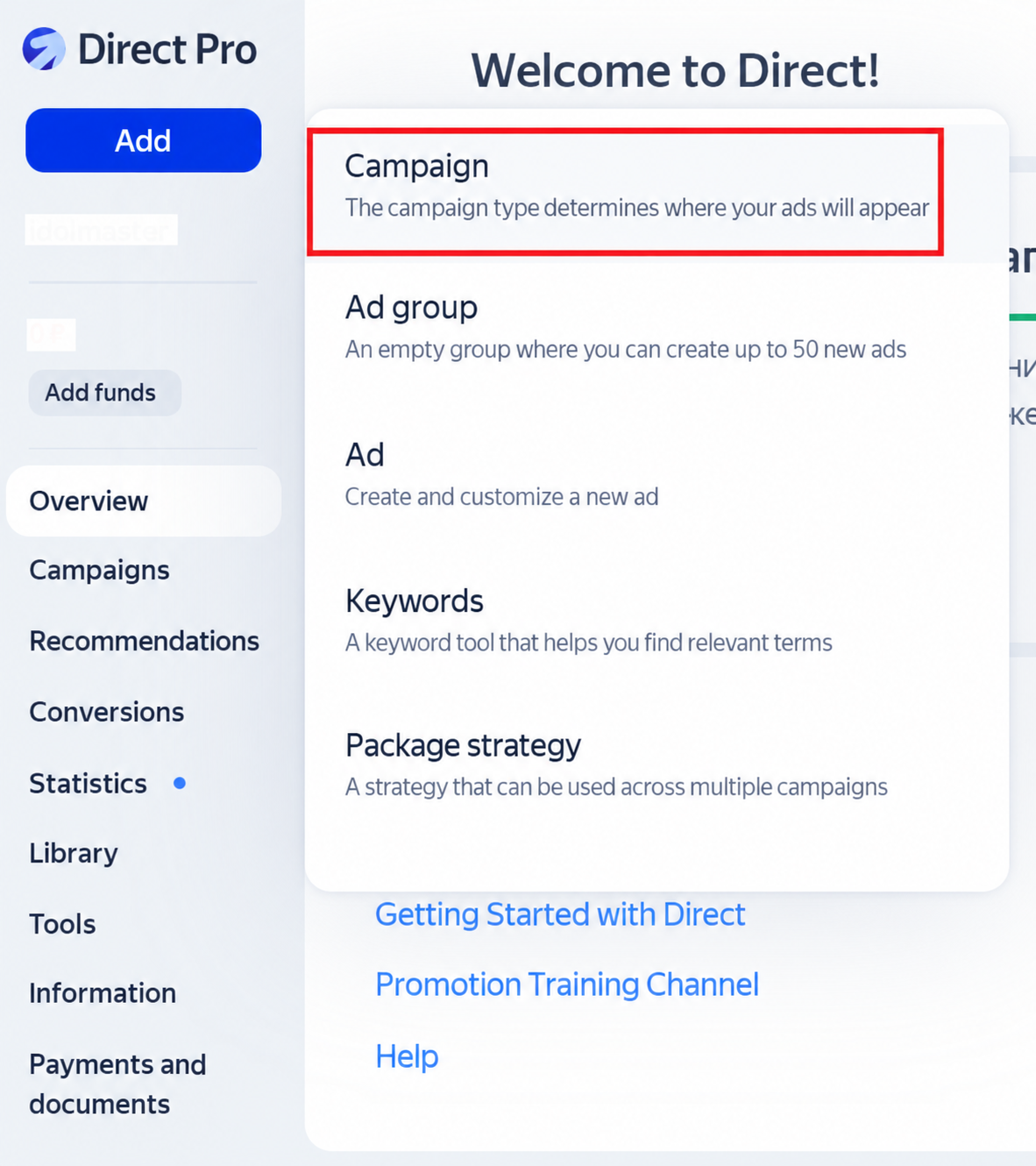Open Statistics in sidebar
Viewport: 1036px width, 1166px height.
[x=88, y=783]
